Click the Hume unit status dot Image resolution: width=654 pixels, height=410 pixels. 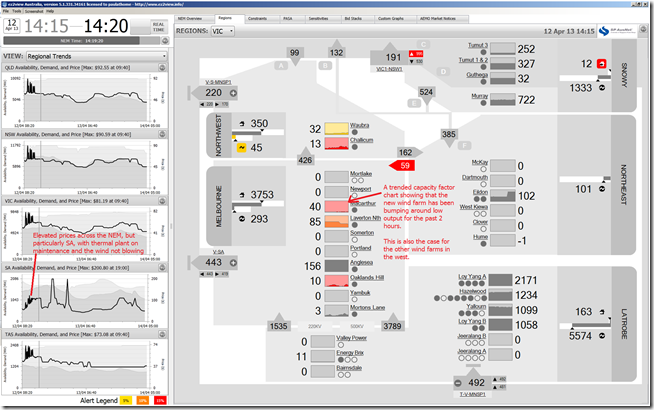(483, 244)
